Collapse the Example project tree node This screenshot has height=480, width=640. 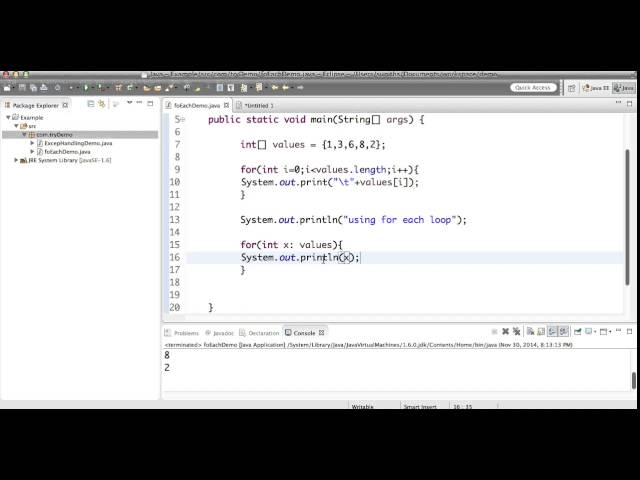(8, 118)
